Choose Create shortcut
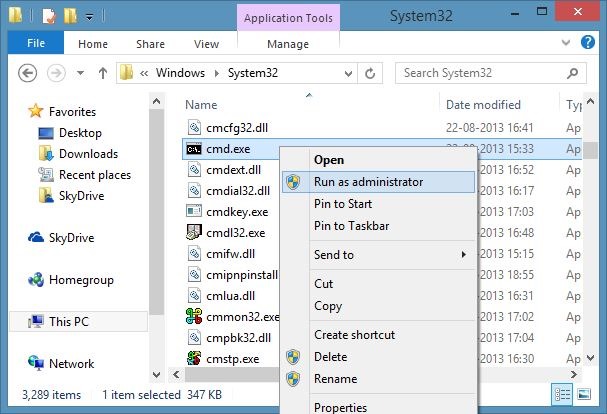The image size is (607, 414). coord(378,335)
